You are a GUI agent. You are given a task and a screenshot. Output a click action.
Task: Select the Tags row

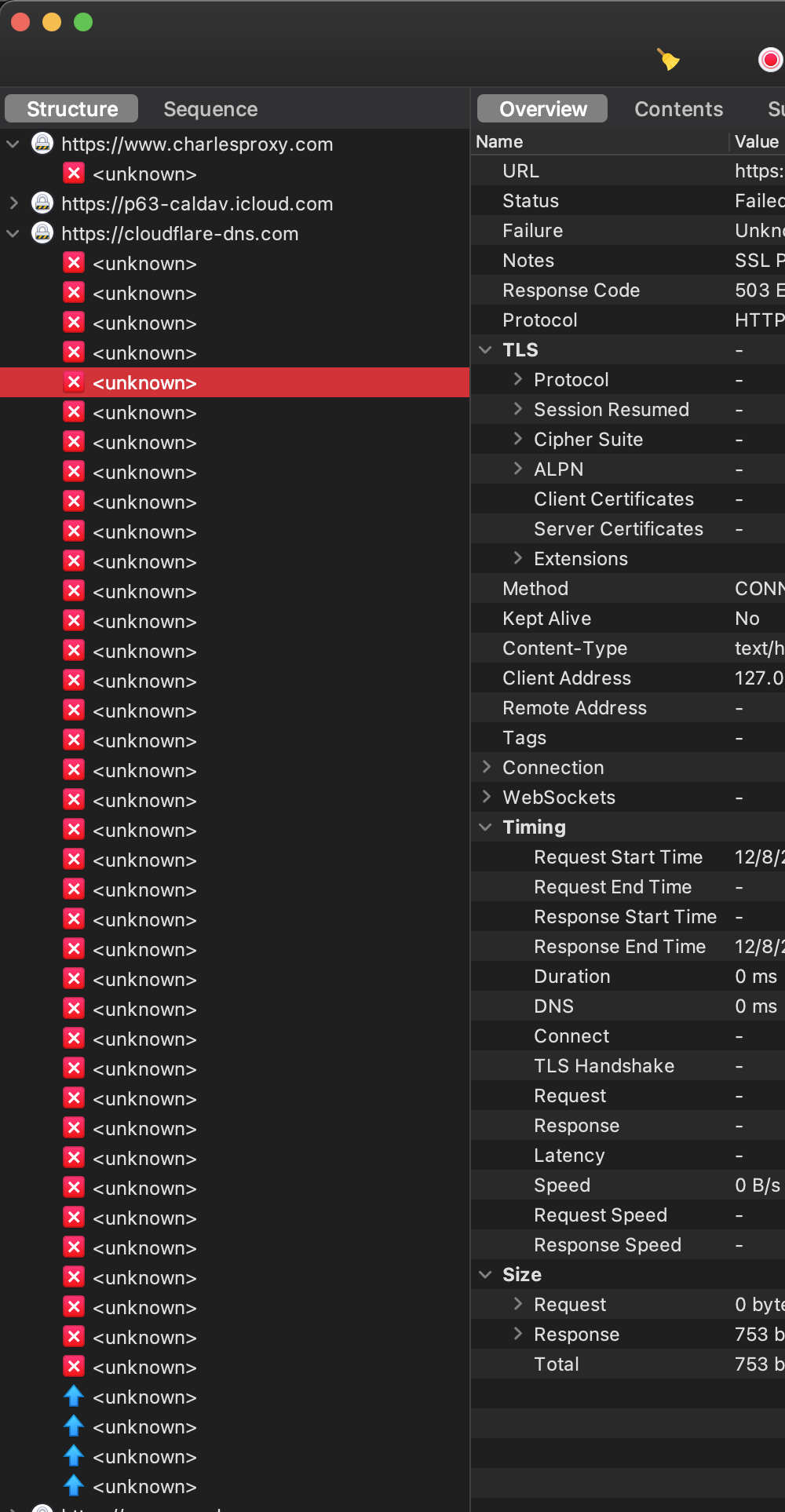coord(628,737)
